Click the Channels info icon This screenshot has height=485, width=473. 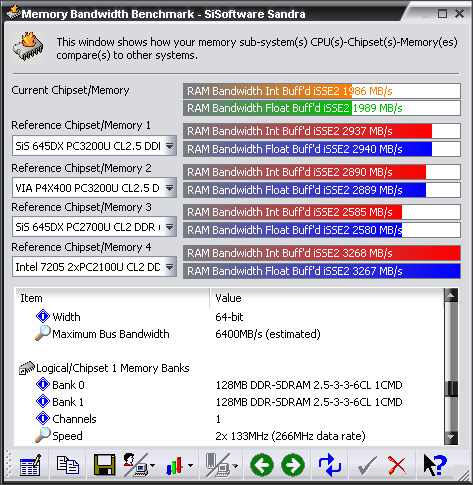(43, 418)
